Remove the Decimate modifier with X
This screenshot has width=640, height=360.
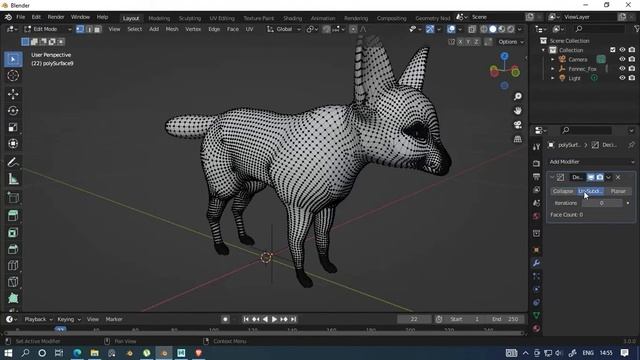(618, 177)
